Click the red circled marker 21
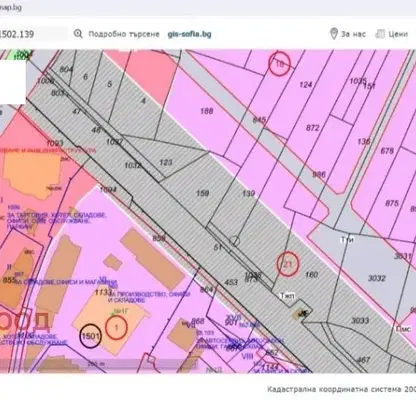Viewport: 416px width, 400px height. point(288,264)
